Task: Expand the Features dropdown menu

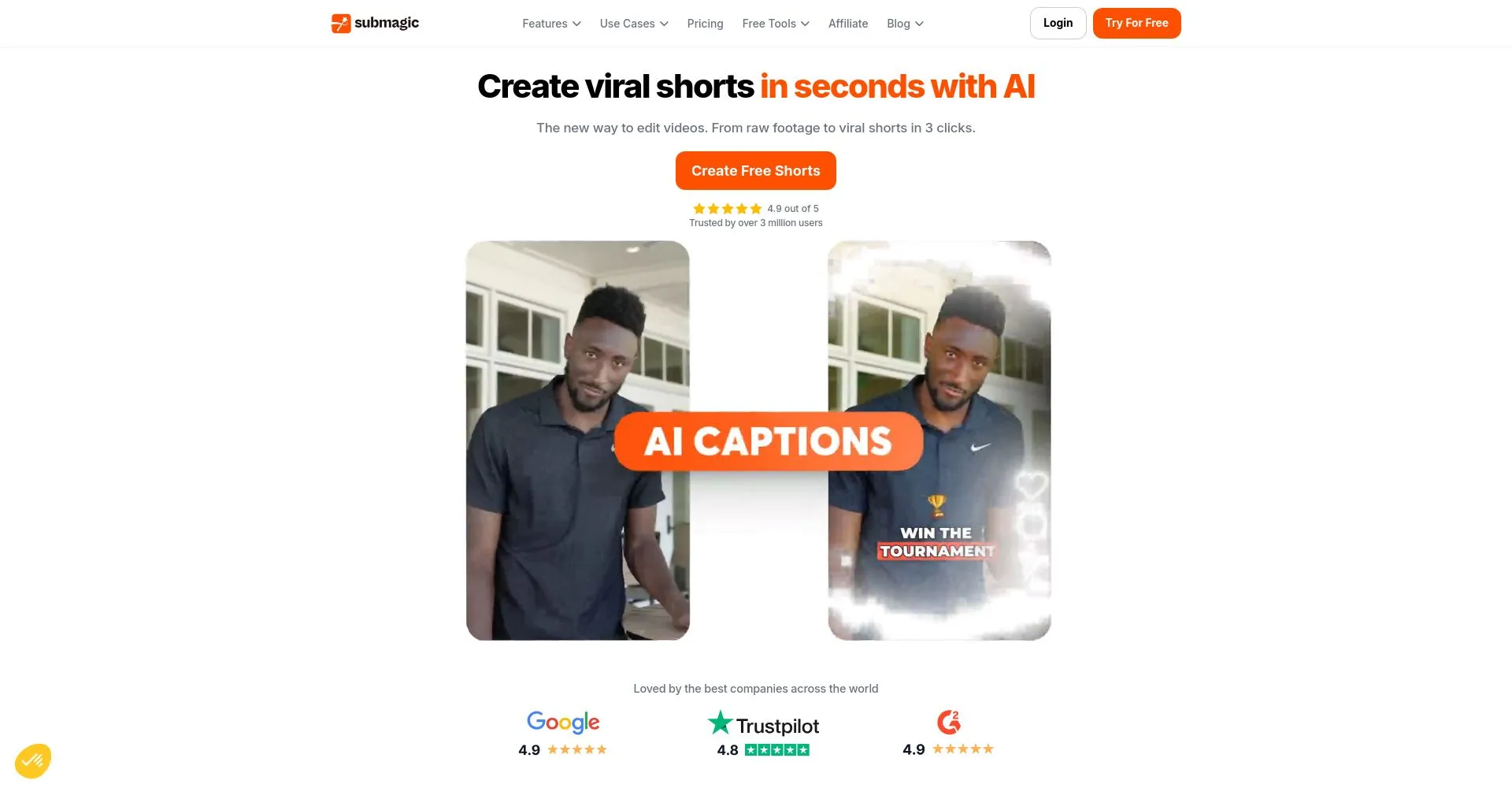Action: pyautogui.click(x=551, y=24)
